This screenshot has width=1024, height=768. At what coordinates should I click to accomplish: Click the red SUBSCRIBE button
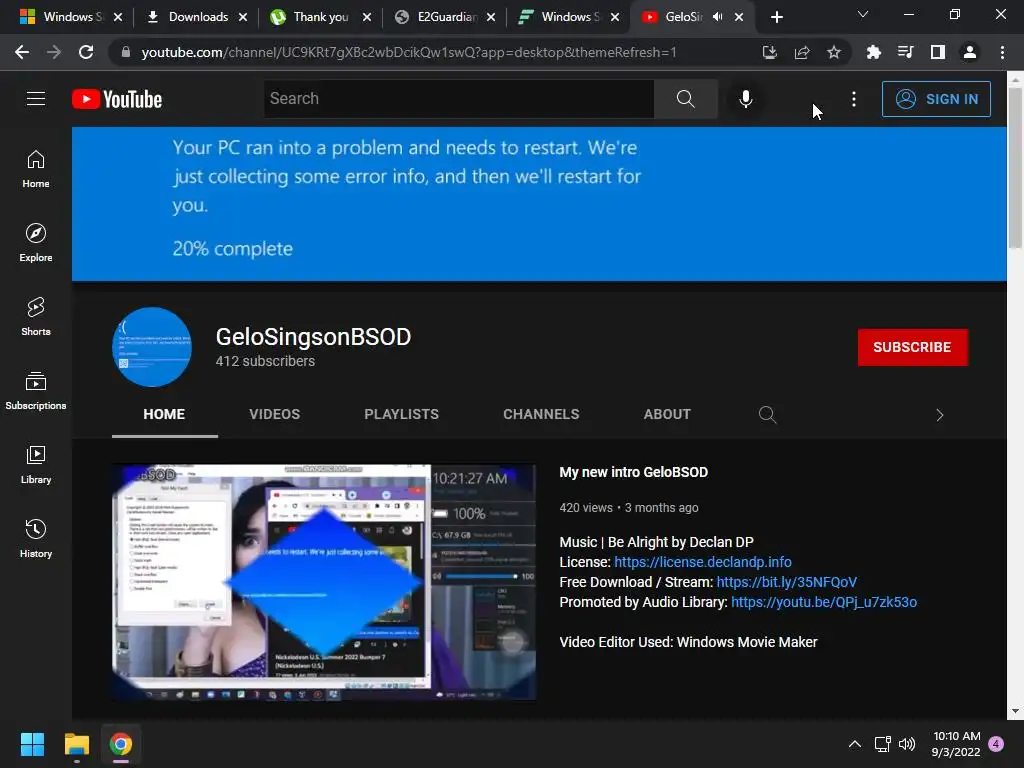point(912,347)
